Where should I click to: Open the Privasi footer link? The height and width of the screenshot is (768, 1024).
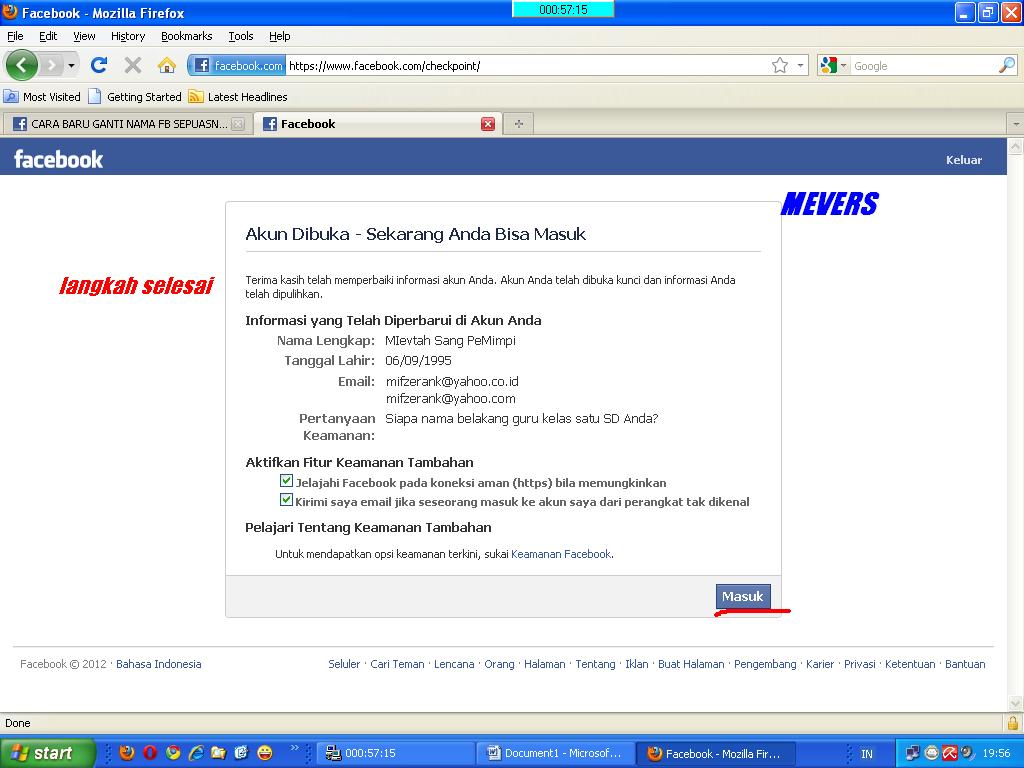[x=859, y=664]
